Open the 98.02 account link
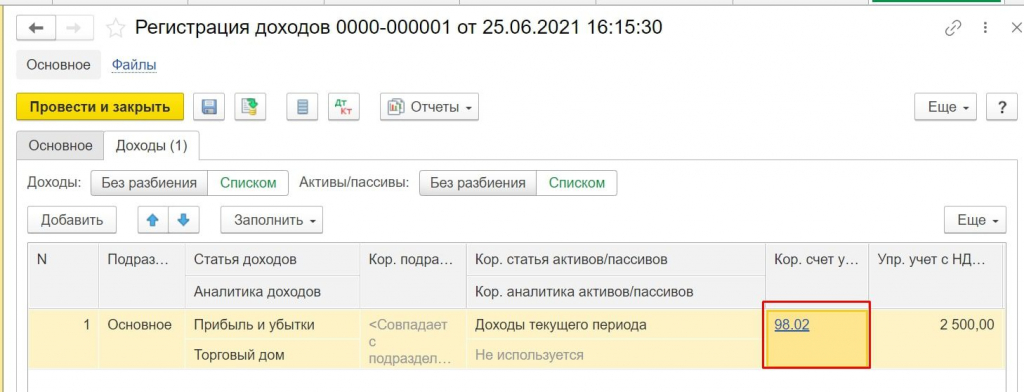The image size is (1024, 392). click(792, 325)
